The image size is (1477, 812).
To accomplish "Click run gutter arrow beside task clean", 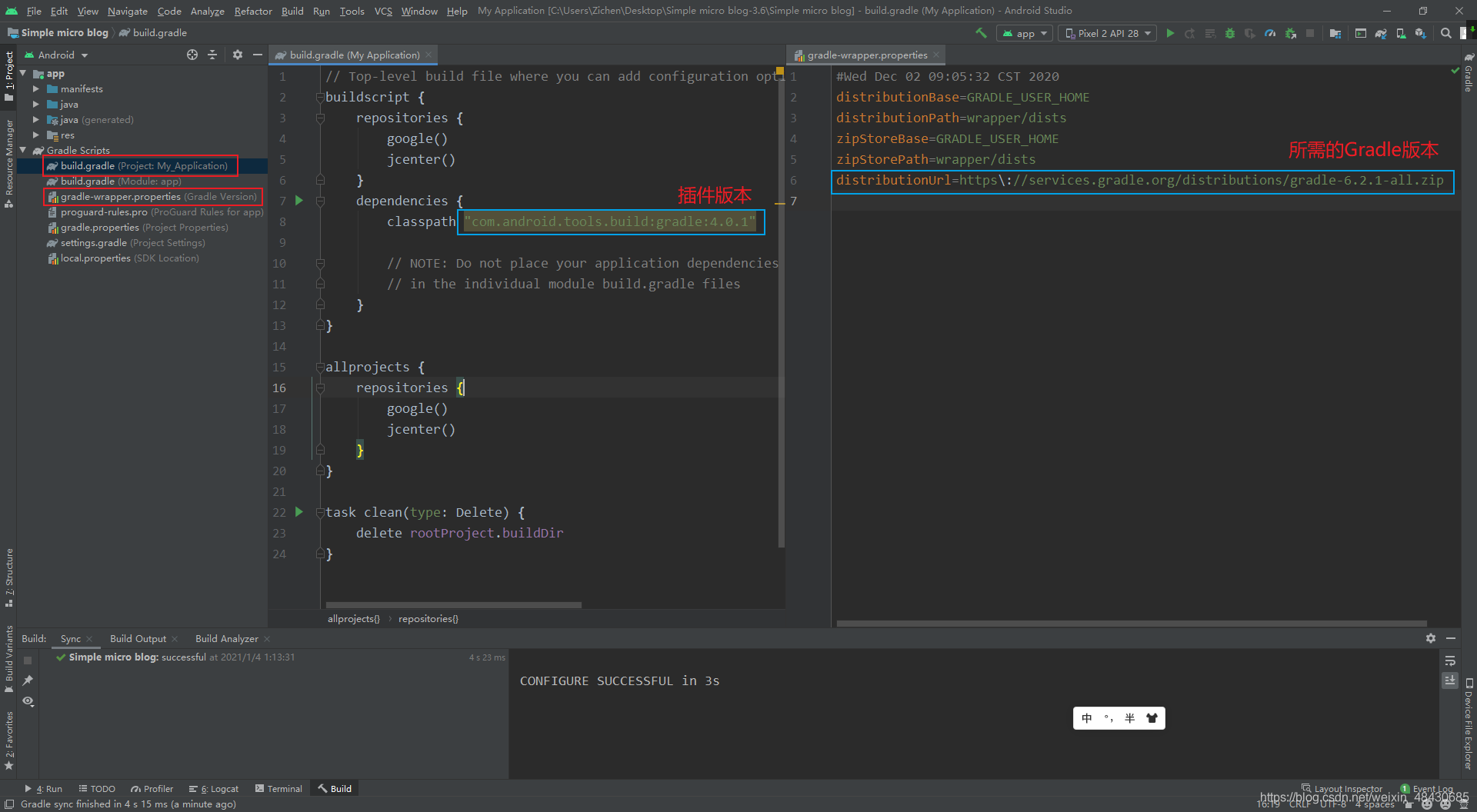I will tap(299, 512).
